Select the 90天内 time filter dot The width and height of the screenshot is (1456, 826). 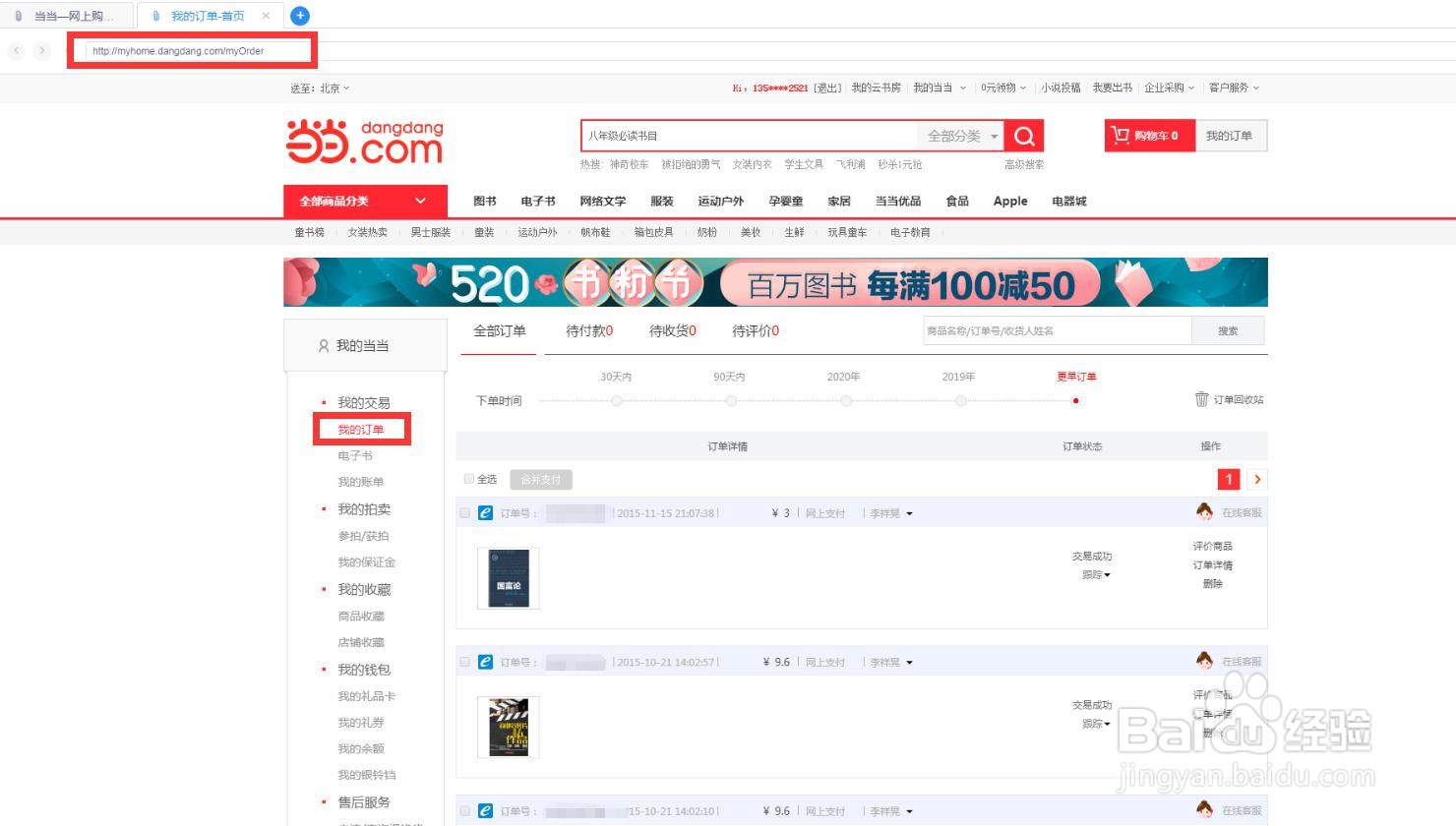(x=731, y=400)
